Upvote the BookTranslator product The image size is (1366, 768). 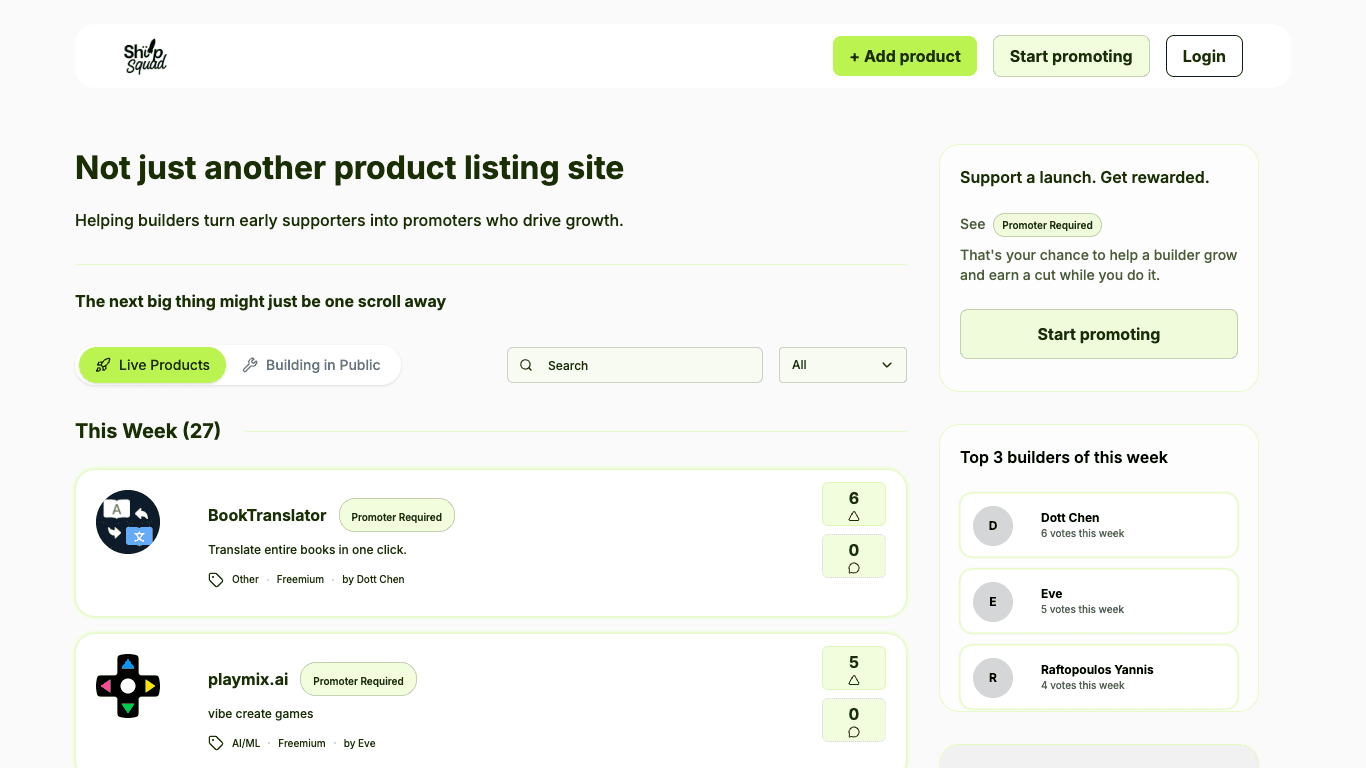pos(853,504)
